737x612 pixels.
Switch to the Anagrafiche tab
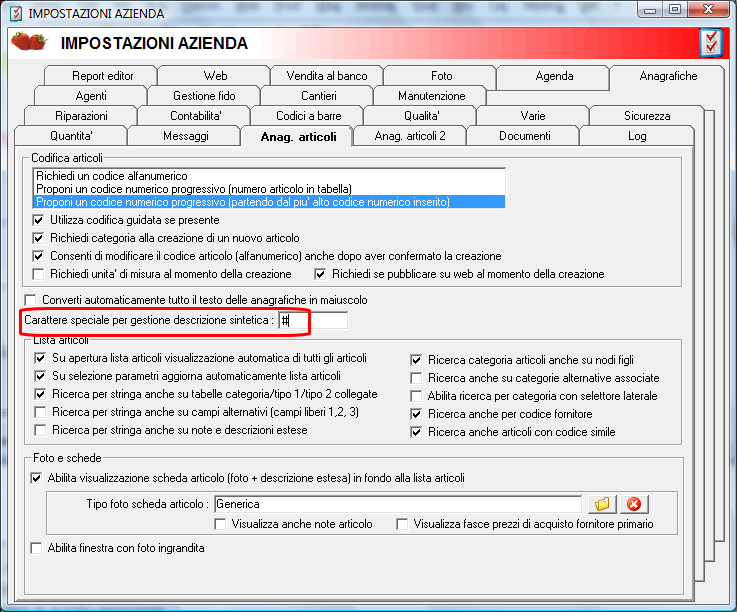tap(667, 76)
